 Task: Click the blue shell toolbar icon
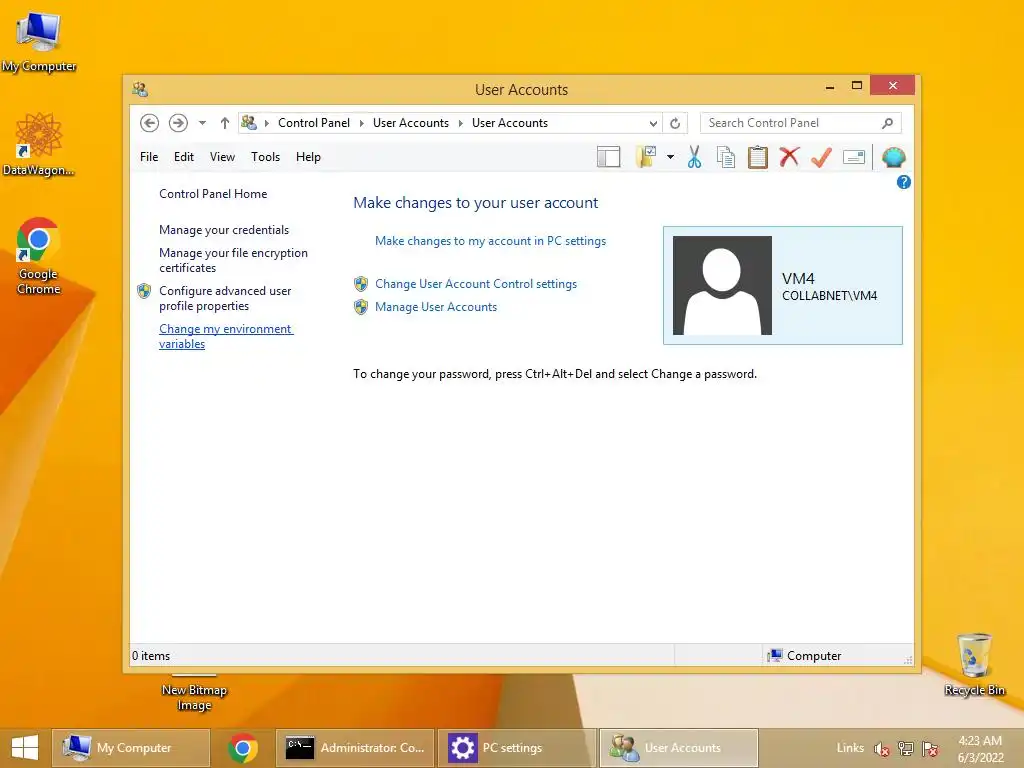(x=893, y=157)
